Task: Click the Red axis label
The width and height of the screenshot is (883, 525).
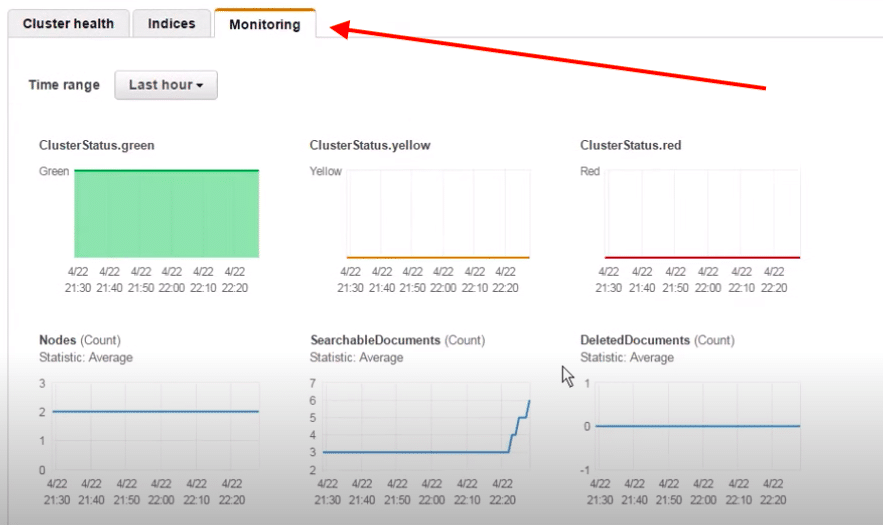Action: click(x=590, y=171)
